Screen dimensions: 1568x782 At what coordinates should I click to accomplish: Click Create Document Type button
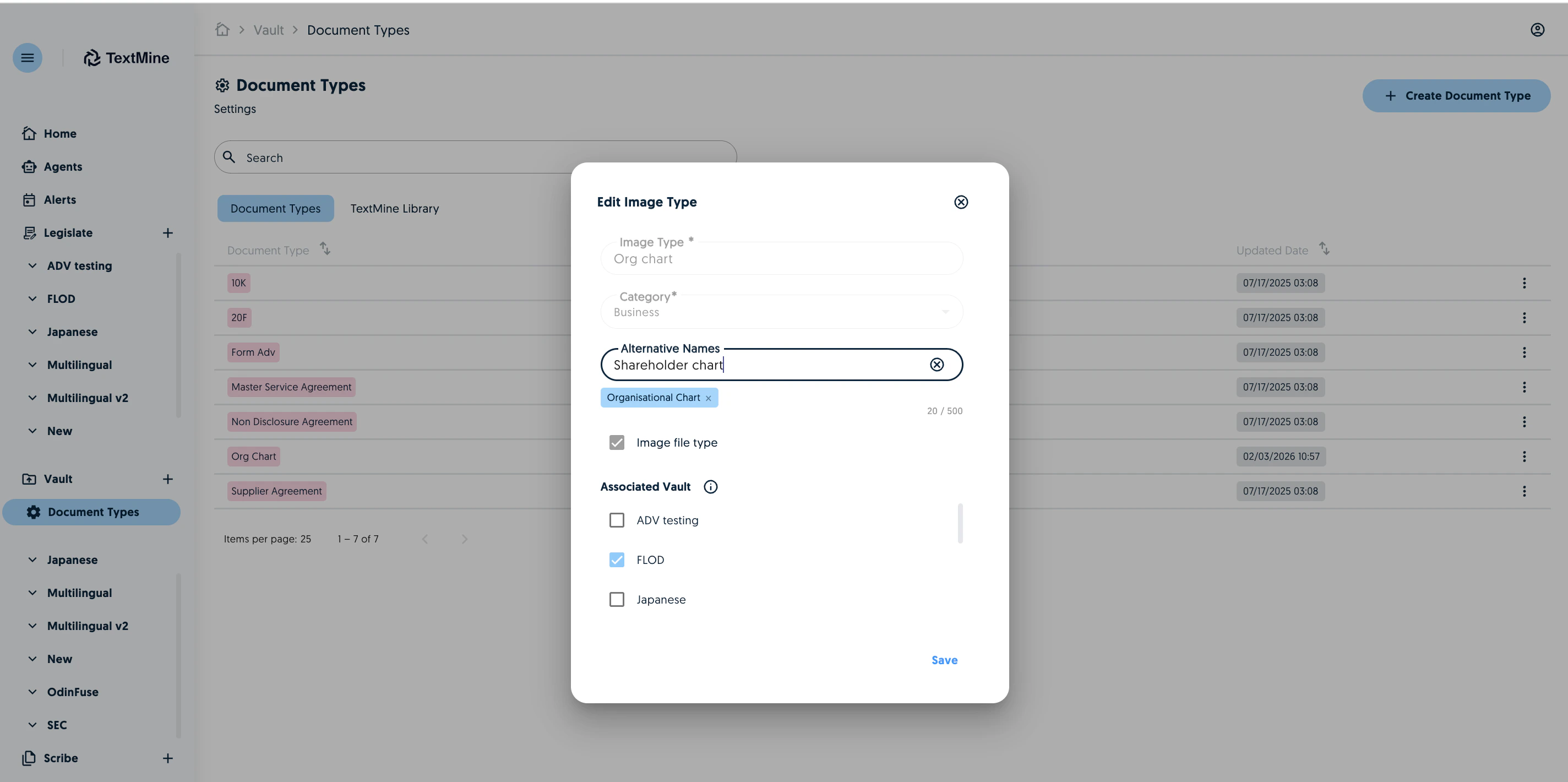pyautogui.click(x=1456, y=96)
